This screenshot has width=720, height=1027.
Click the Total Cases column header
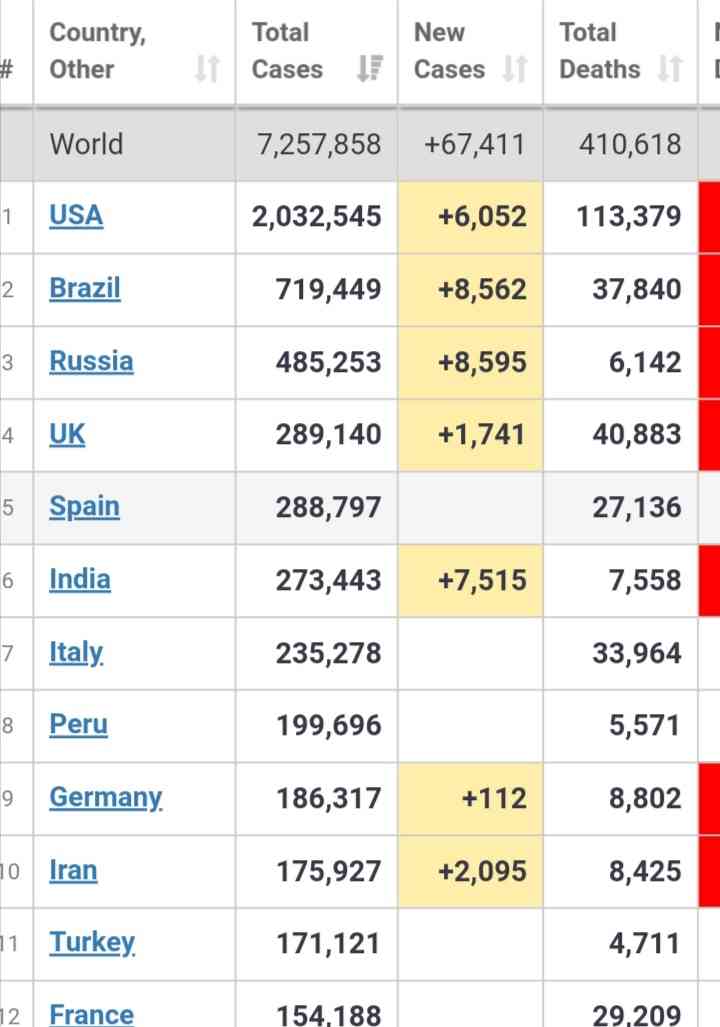316,51
